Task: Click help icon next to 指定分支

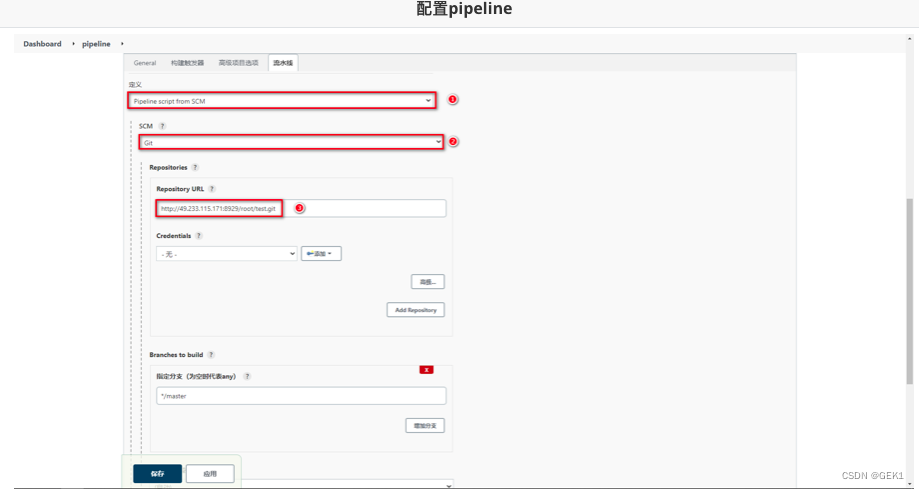Action: tap(247, 376)
